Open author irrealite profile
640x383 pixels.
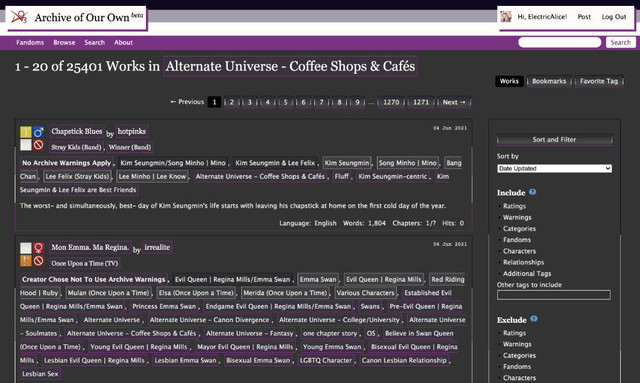pyautogui.click(x=157, y=247)
